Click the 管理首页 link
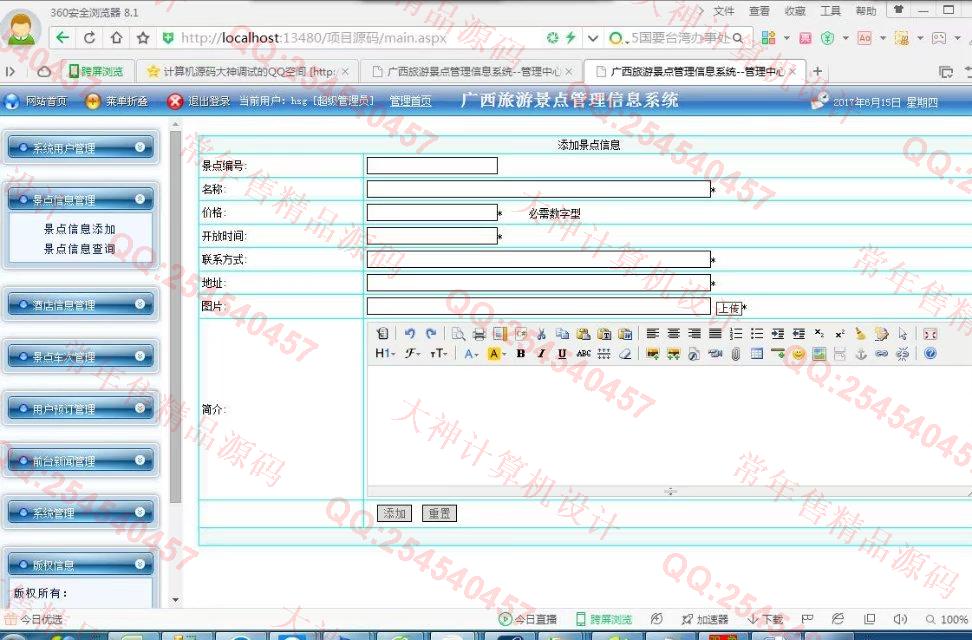972x640 pixels. [410, 101]
